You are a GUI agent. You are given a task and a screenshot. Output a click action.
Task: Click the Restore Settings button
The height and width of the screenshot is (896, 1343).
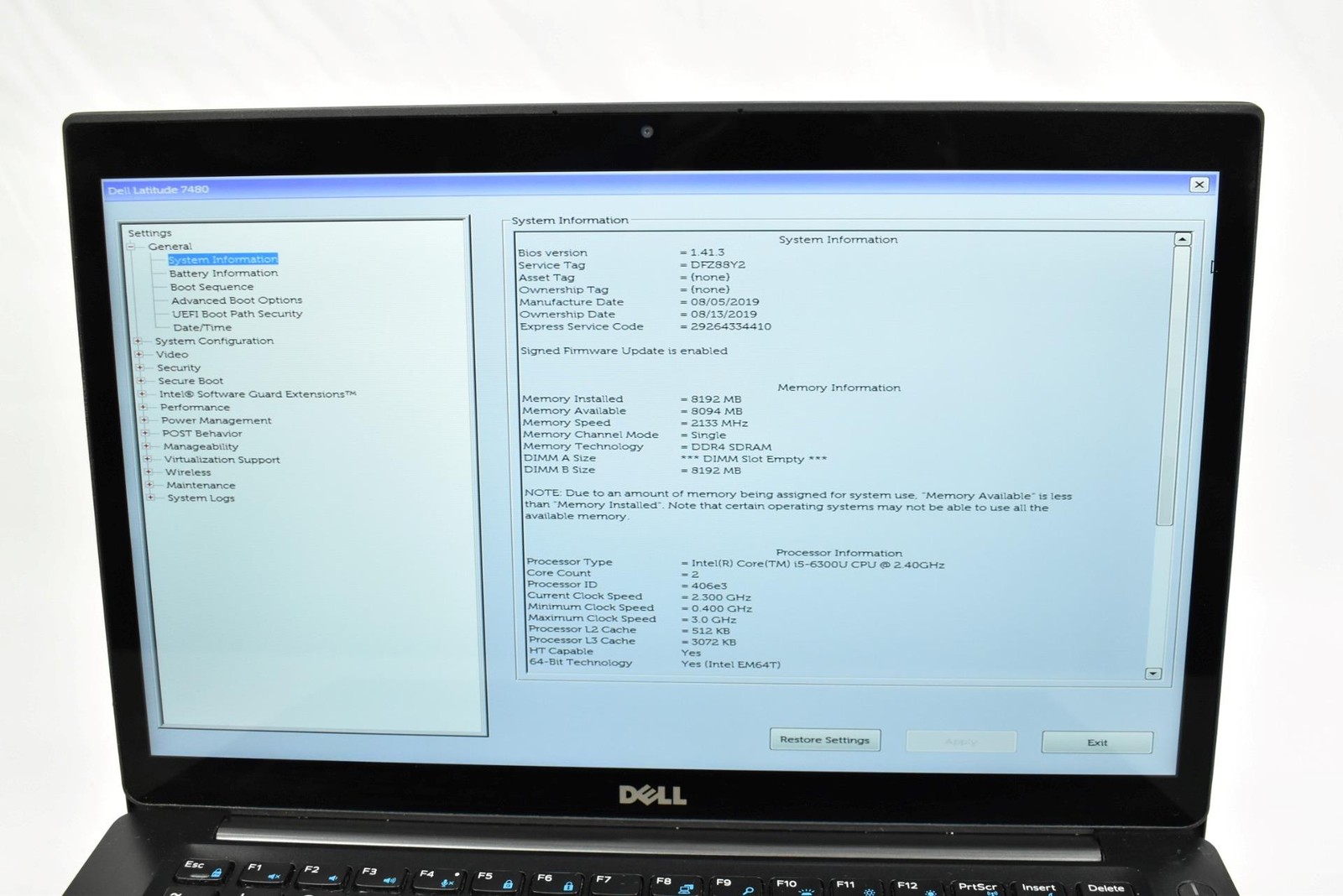(x=825, y=740)
